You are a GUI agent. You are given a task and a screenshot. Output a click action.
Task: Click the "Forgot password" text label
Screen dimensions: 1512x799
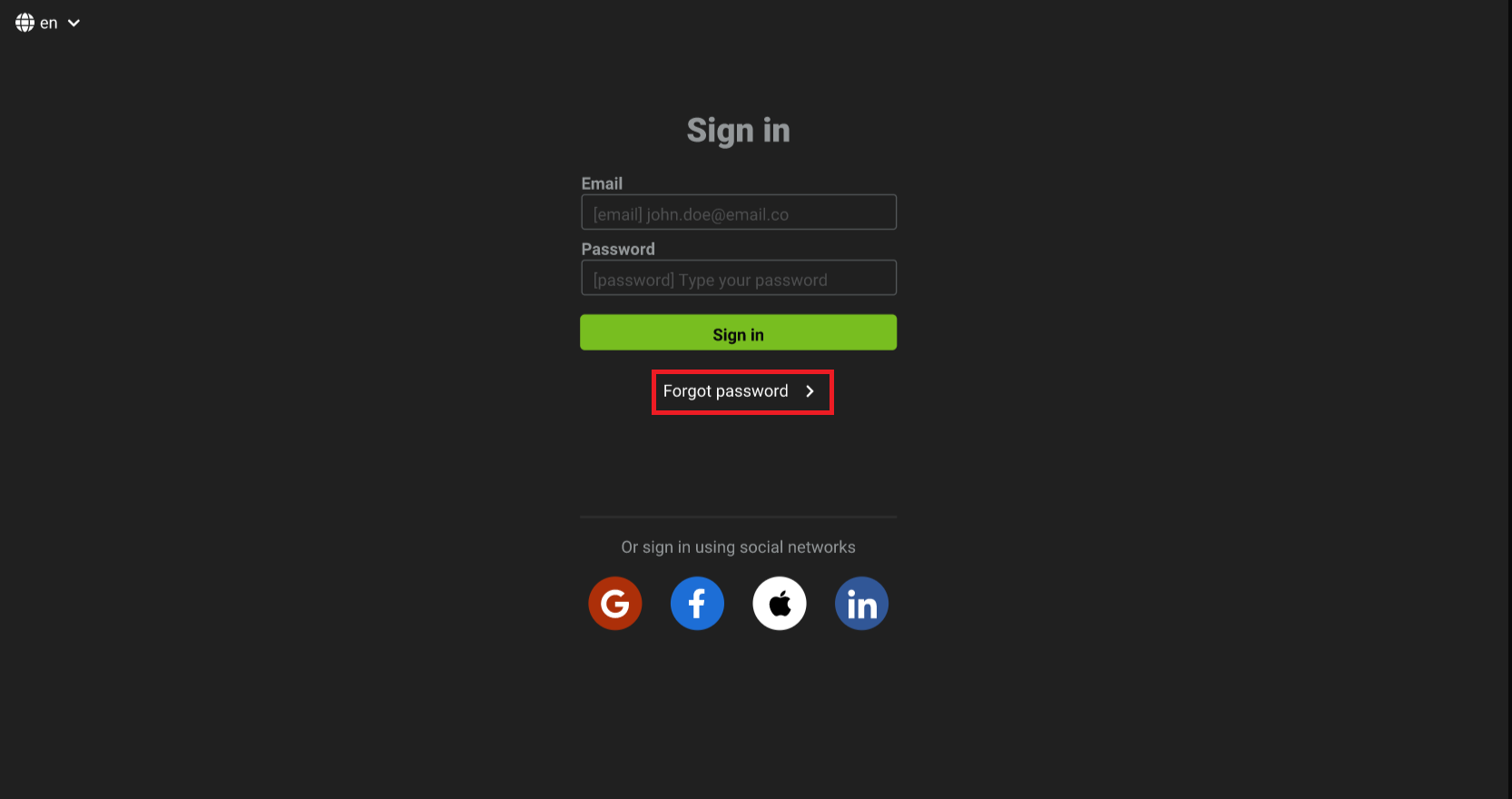click(726, 391)
